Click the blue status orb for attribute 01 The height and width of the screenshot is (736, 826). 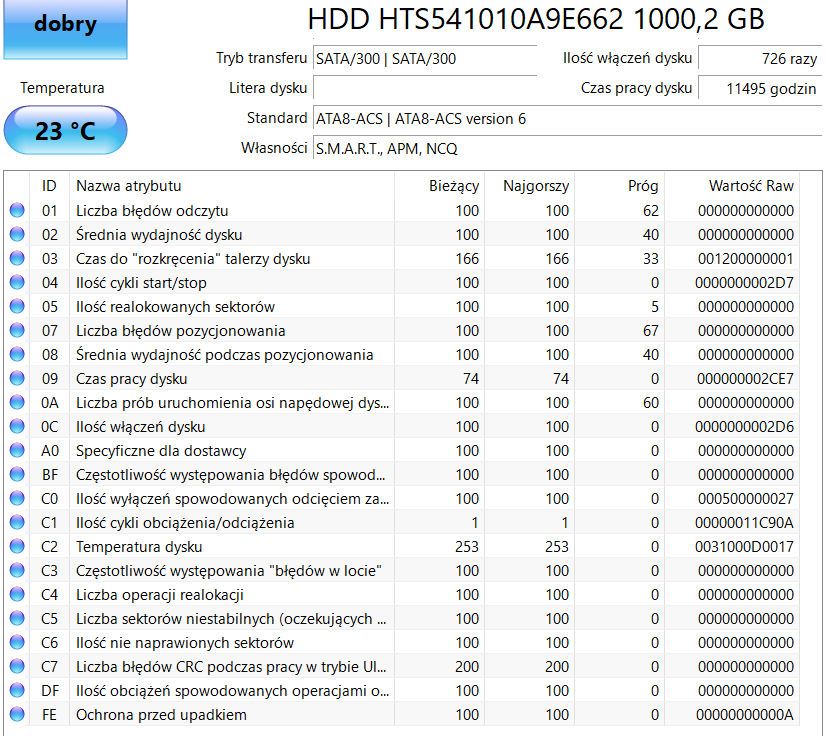click(x=17, y=210)
